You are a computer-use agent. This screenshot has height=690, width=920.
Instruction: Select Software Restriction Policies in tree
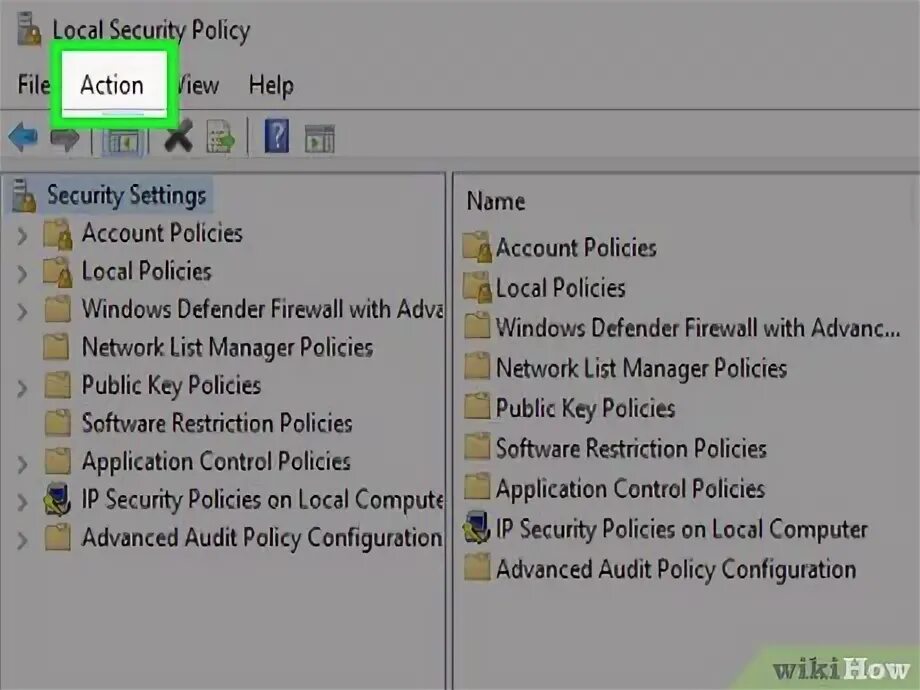click(217, 423)
